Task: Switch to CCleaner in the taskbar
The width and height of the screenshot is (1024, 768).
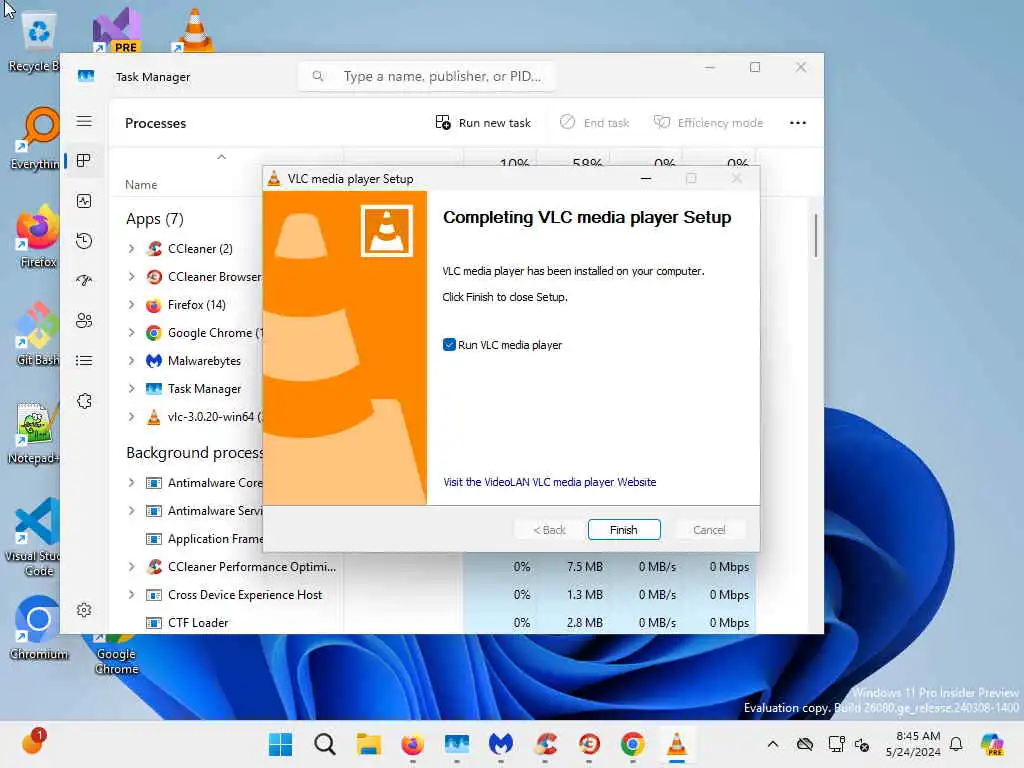Action: coord(545,744)
